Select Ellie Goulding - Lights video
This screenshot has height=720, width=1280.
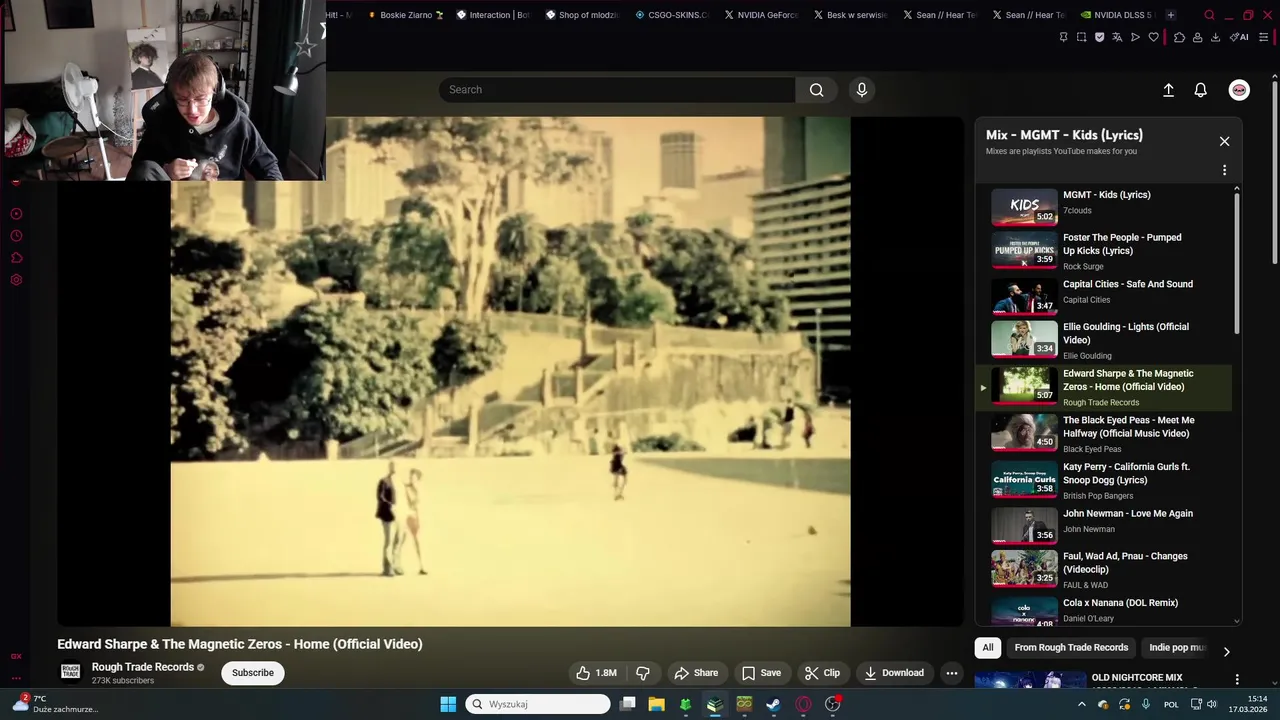pos(1106,340)
